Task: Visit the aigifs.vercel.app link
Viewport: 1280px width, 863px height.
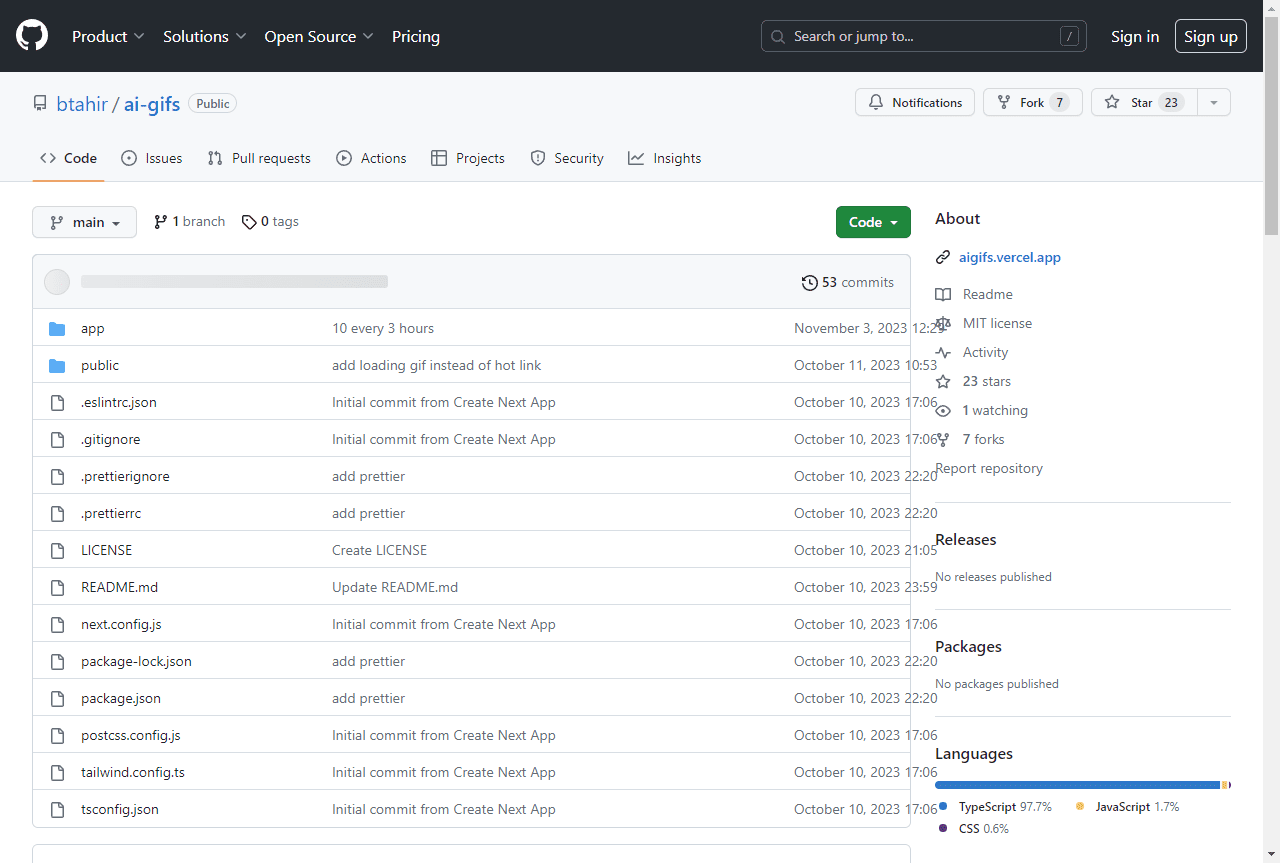Action: 1009,257
